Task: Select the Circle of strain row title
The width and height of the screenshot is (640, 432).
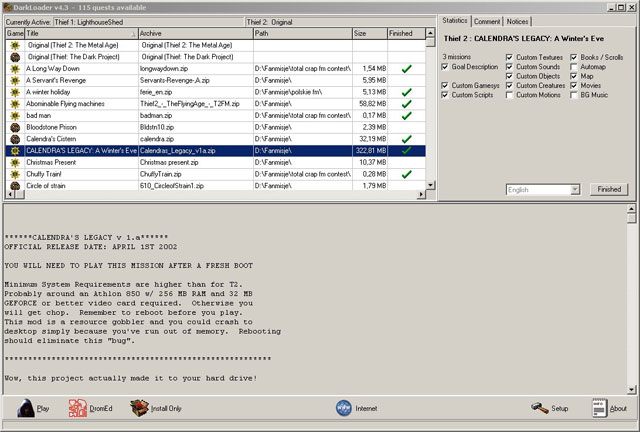Action: (x=46, y=186)
